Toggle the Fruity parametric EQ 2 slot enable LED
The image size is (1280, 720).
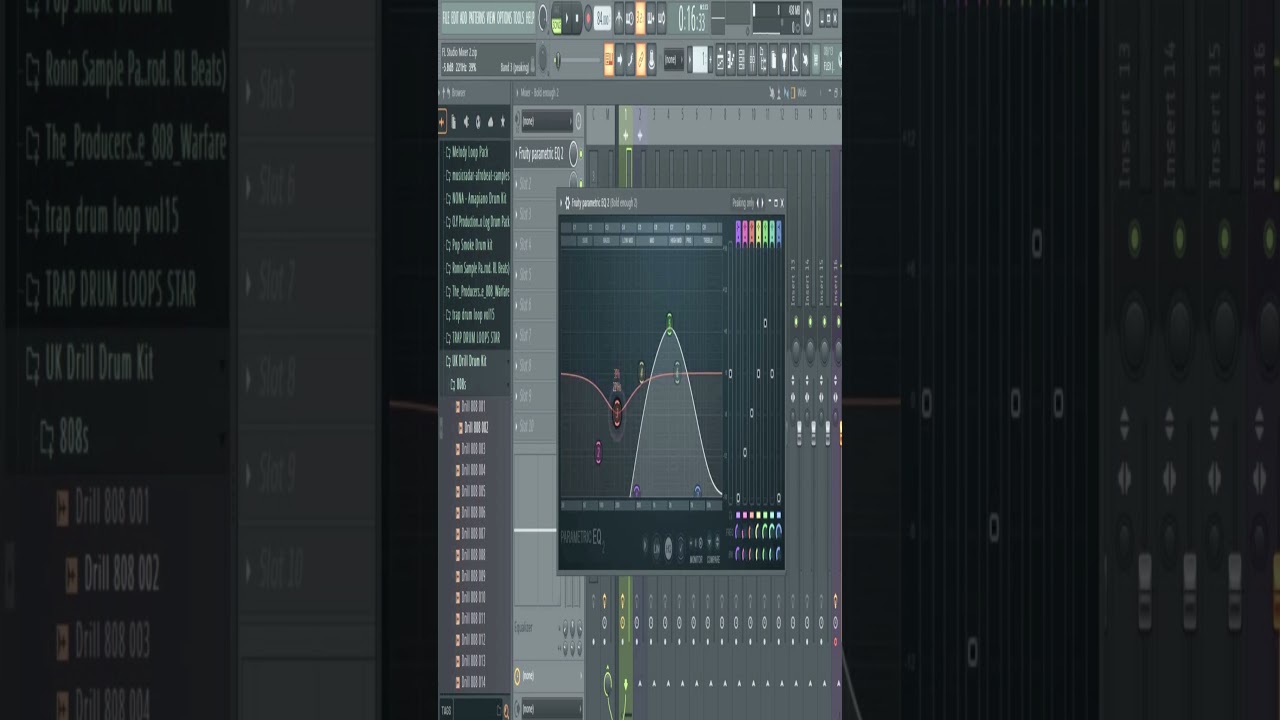(x=581, y=154)
